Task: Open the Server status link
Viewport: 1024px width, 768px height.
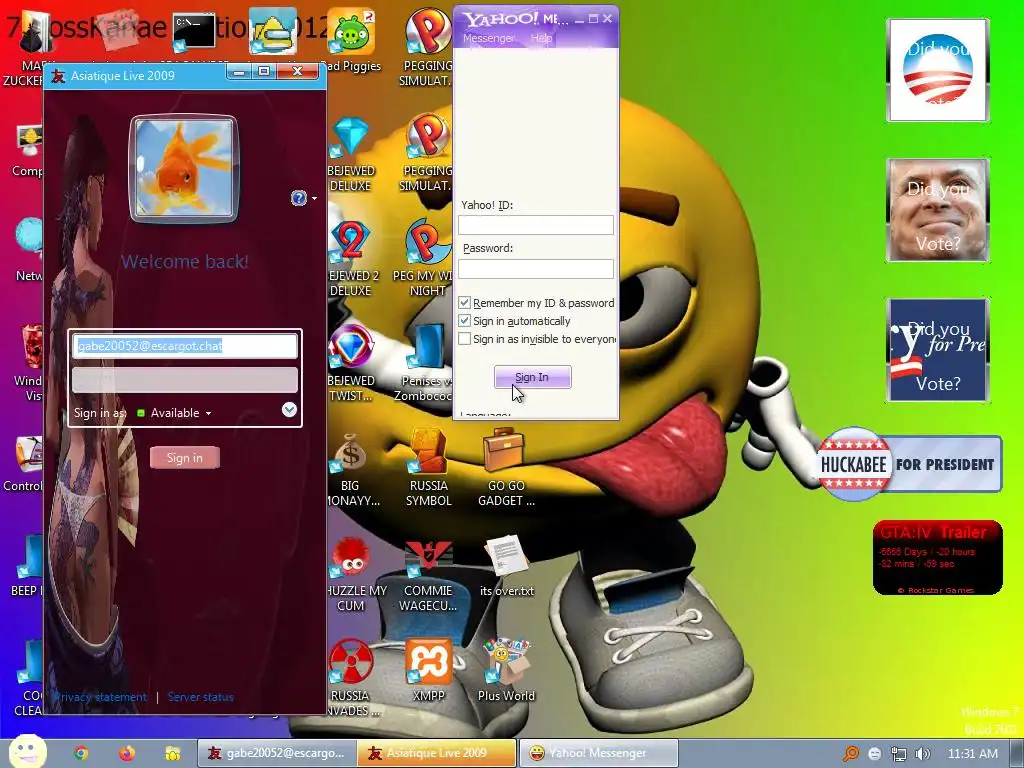Action: 200,697
